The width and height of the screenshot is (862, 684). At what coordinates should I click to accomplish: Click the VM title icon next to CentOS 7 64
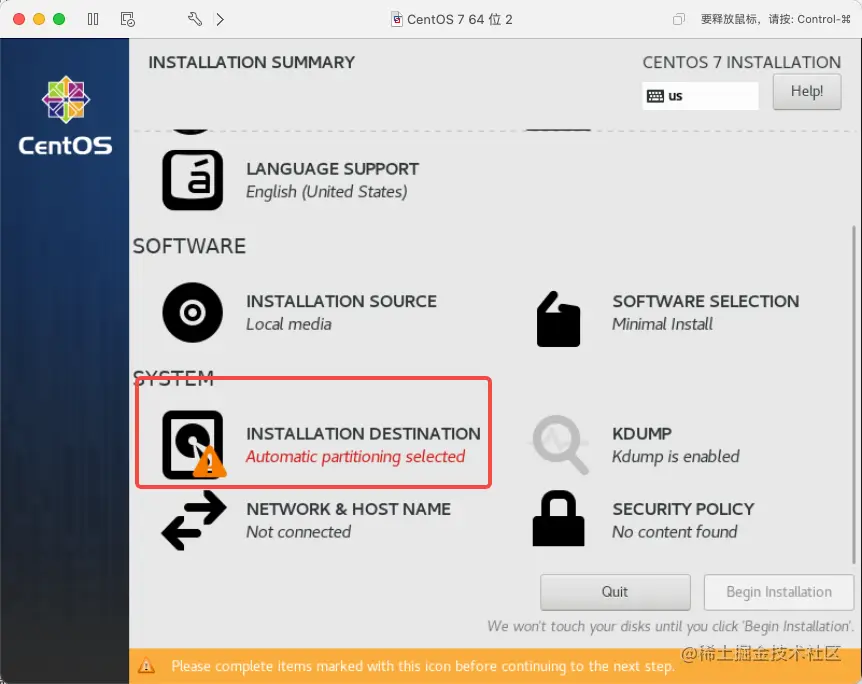click(396, 20)
